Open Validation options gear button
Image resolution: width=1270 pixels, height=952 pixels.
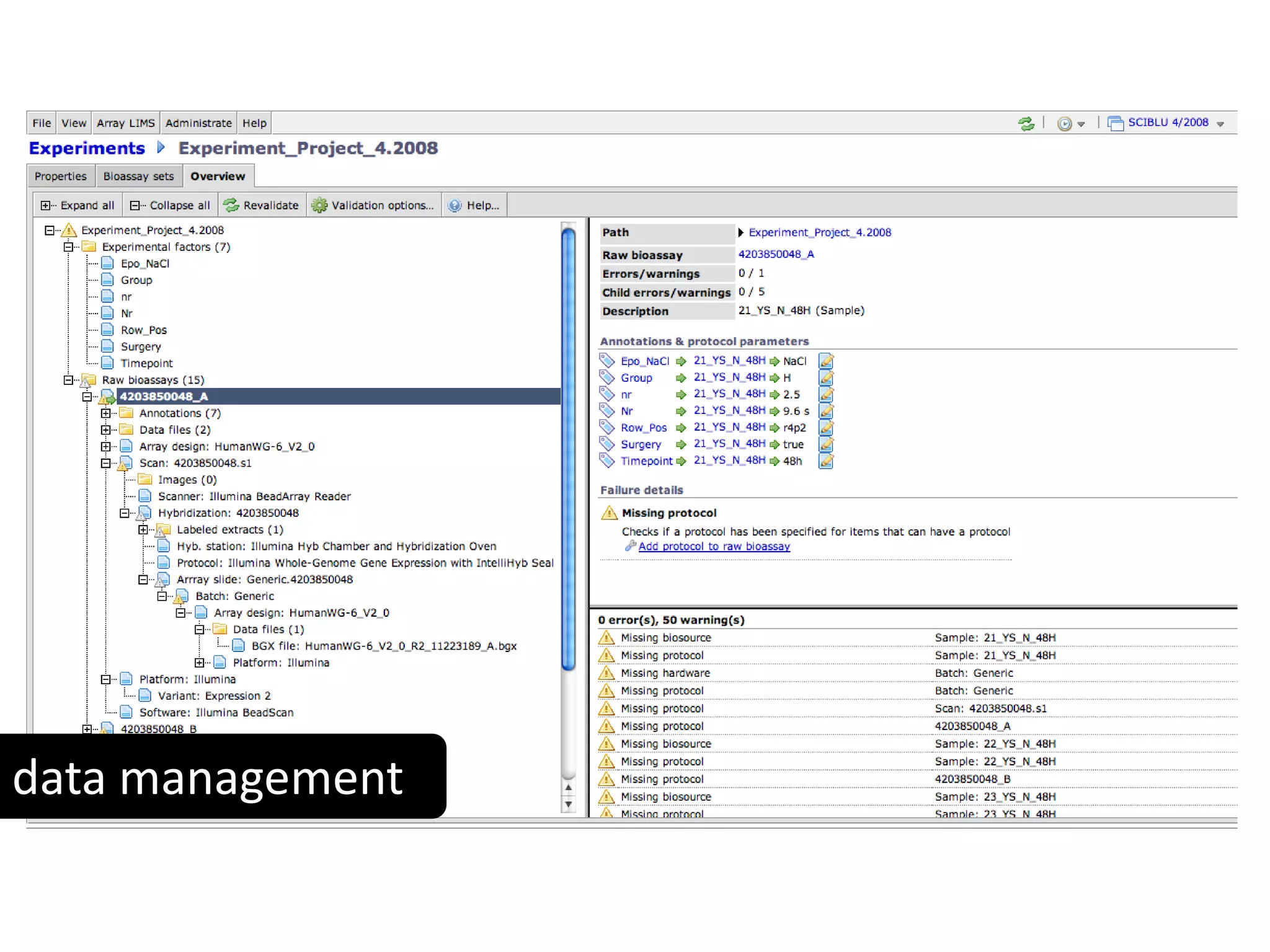(319, 205)
